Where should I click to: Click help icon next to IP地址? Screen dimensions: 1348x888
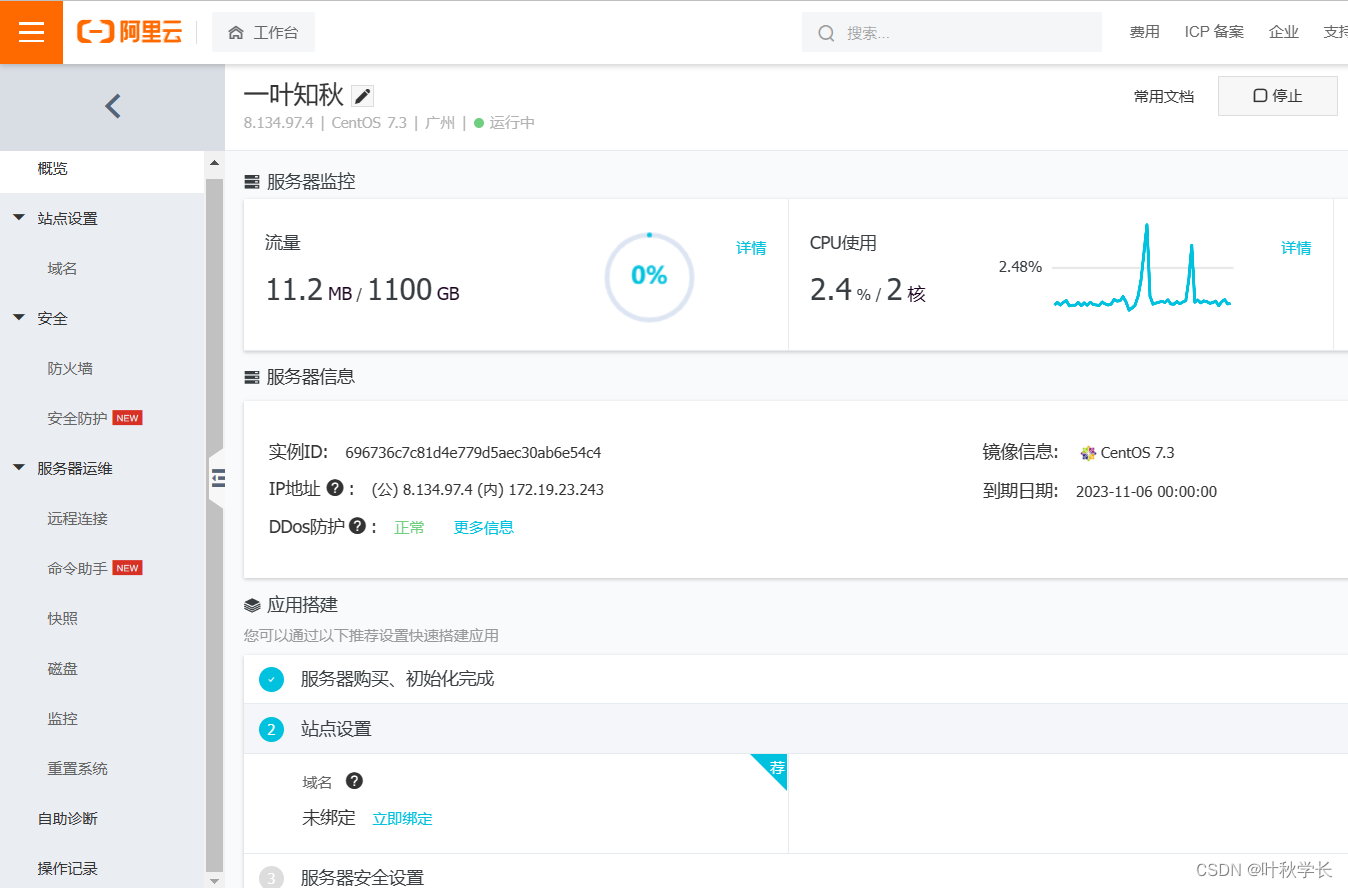[335, 488]
